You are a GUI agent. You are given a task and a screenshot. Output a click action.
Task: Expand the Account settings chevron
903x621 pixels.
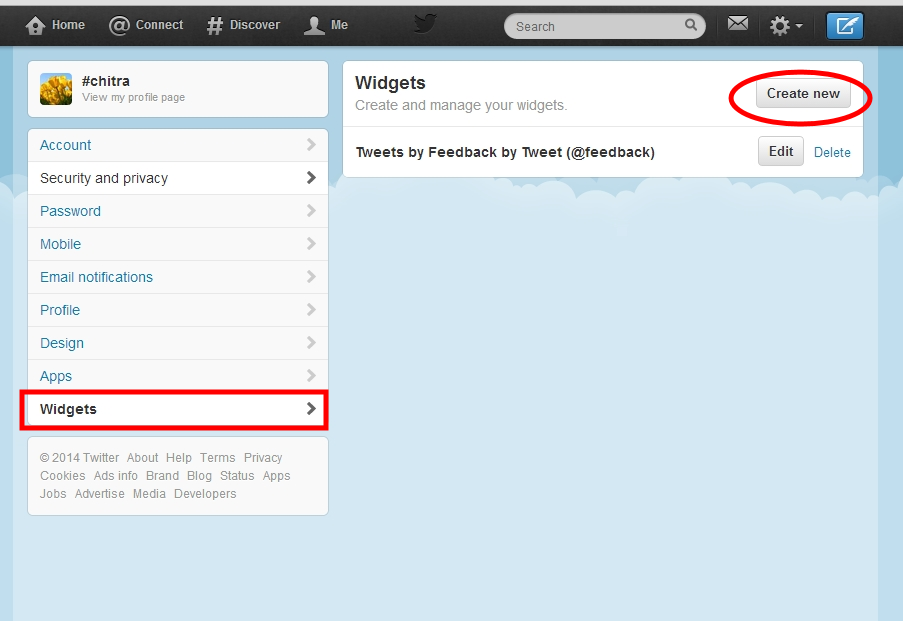(311, 145)
